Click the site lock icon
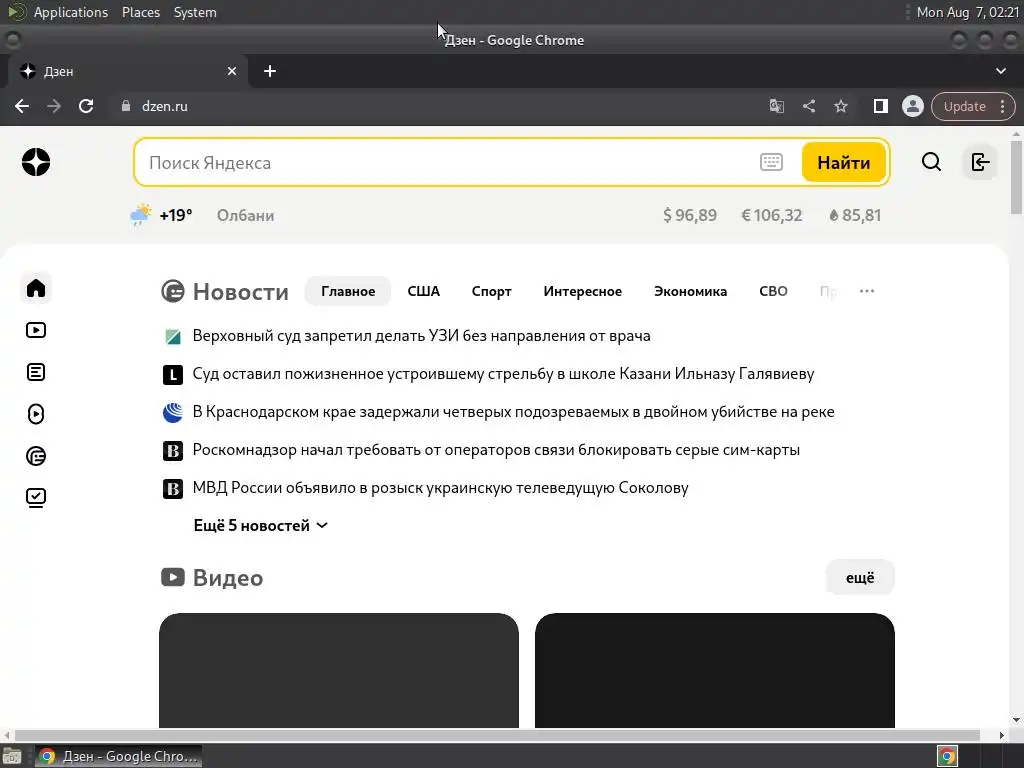 [x=126, y=106]
